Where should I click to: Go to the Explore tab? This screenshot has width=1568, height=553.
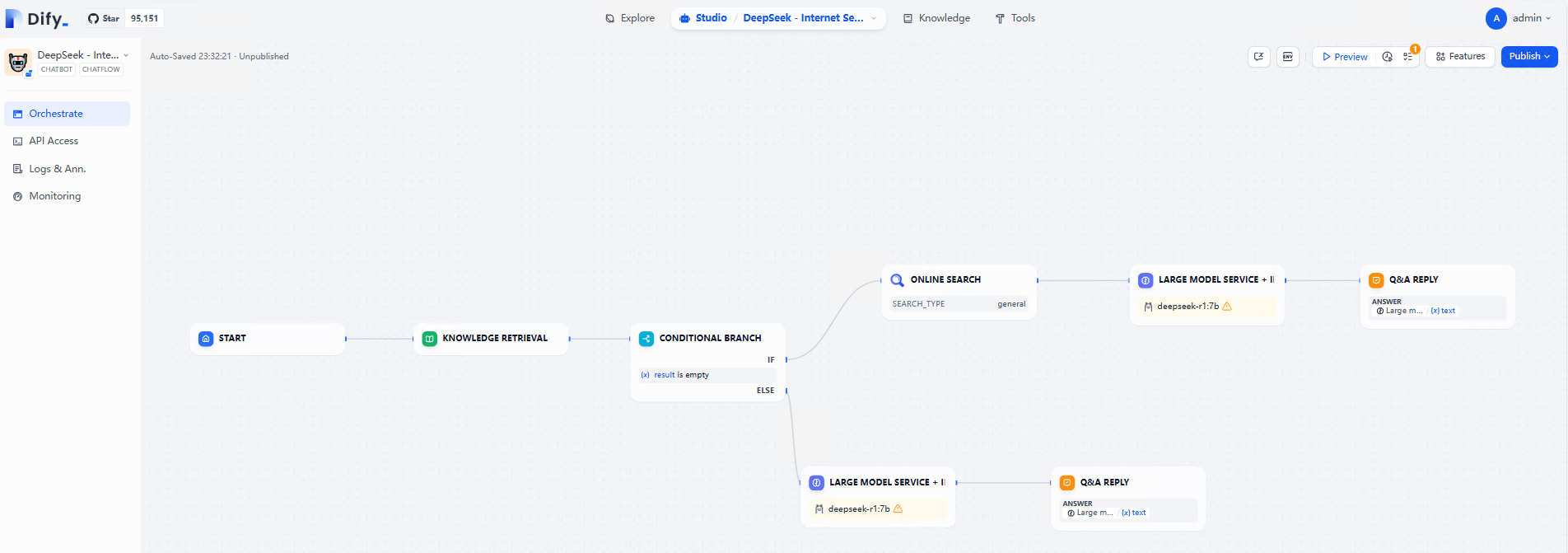coord(630,18)
